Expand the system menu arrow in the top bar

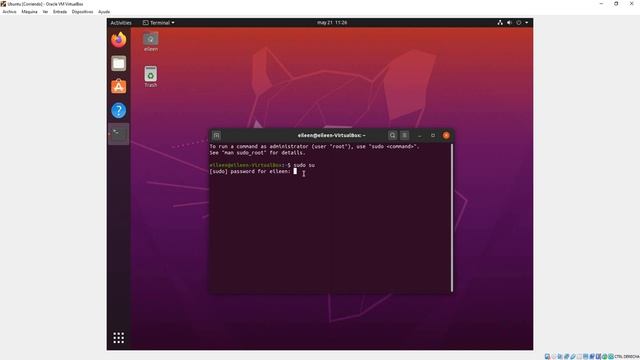pyautogui.click(x=527, y=22)
